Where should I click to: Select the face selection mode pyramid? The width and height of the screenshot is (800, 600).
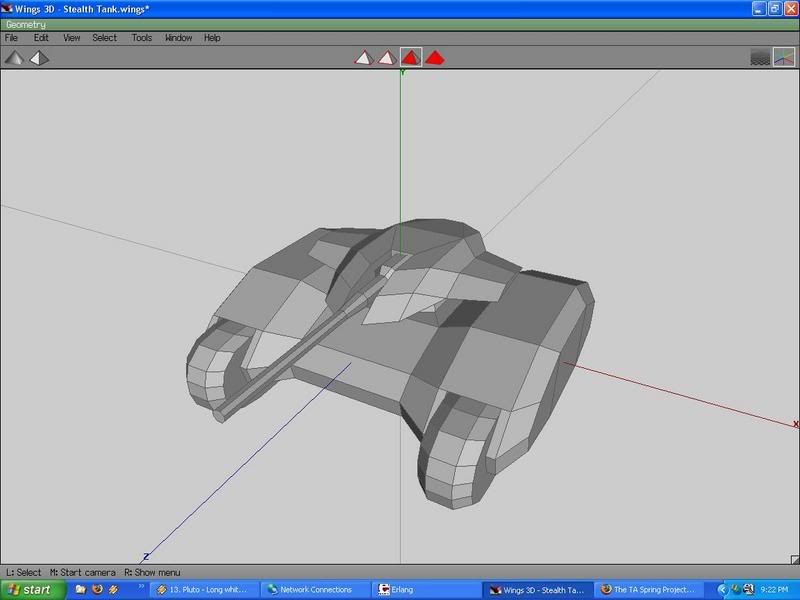point(411,58)
